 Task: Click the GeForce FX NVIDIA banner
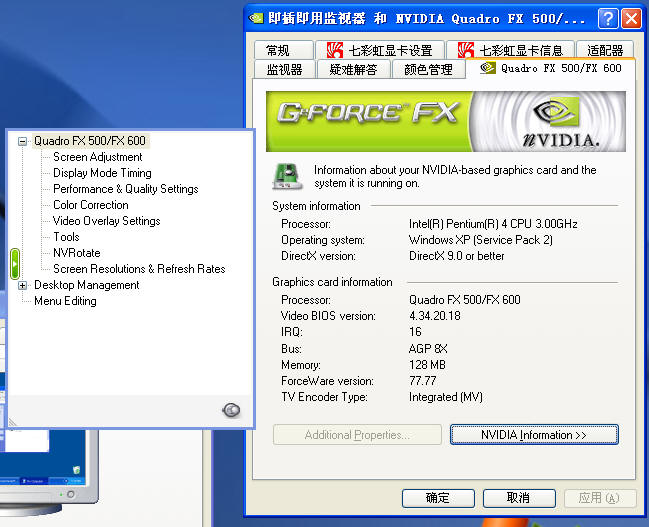(x=446, y=122)
